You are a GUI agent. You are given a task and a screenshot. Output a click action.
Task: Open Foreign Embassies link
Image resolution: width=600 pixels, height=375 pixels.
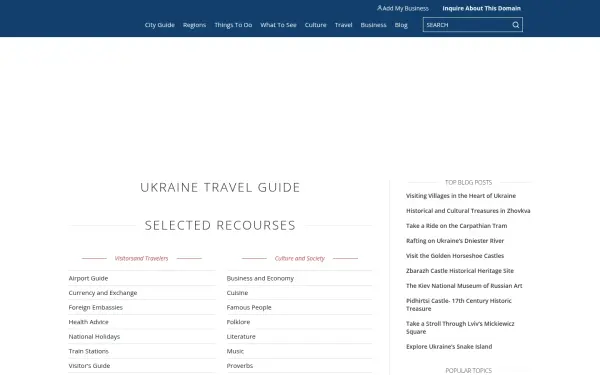coord(96,307)
